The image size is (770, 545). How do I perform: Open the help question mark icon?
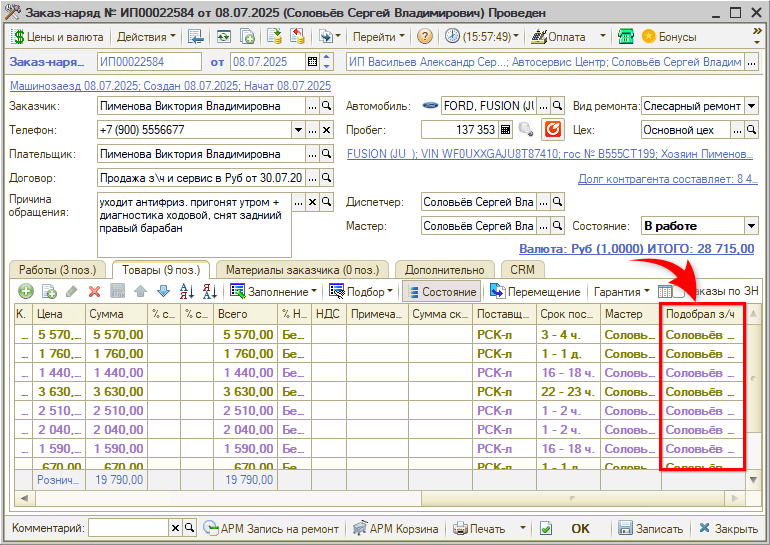pos(425,36)
